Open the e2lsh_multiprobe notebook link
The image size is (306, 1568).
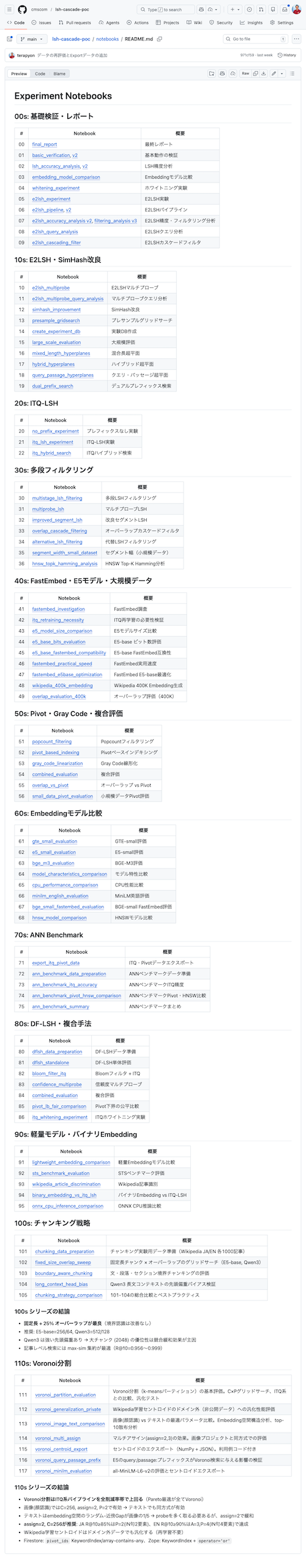click(51, 288)
